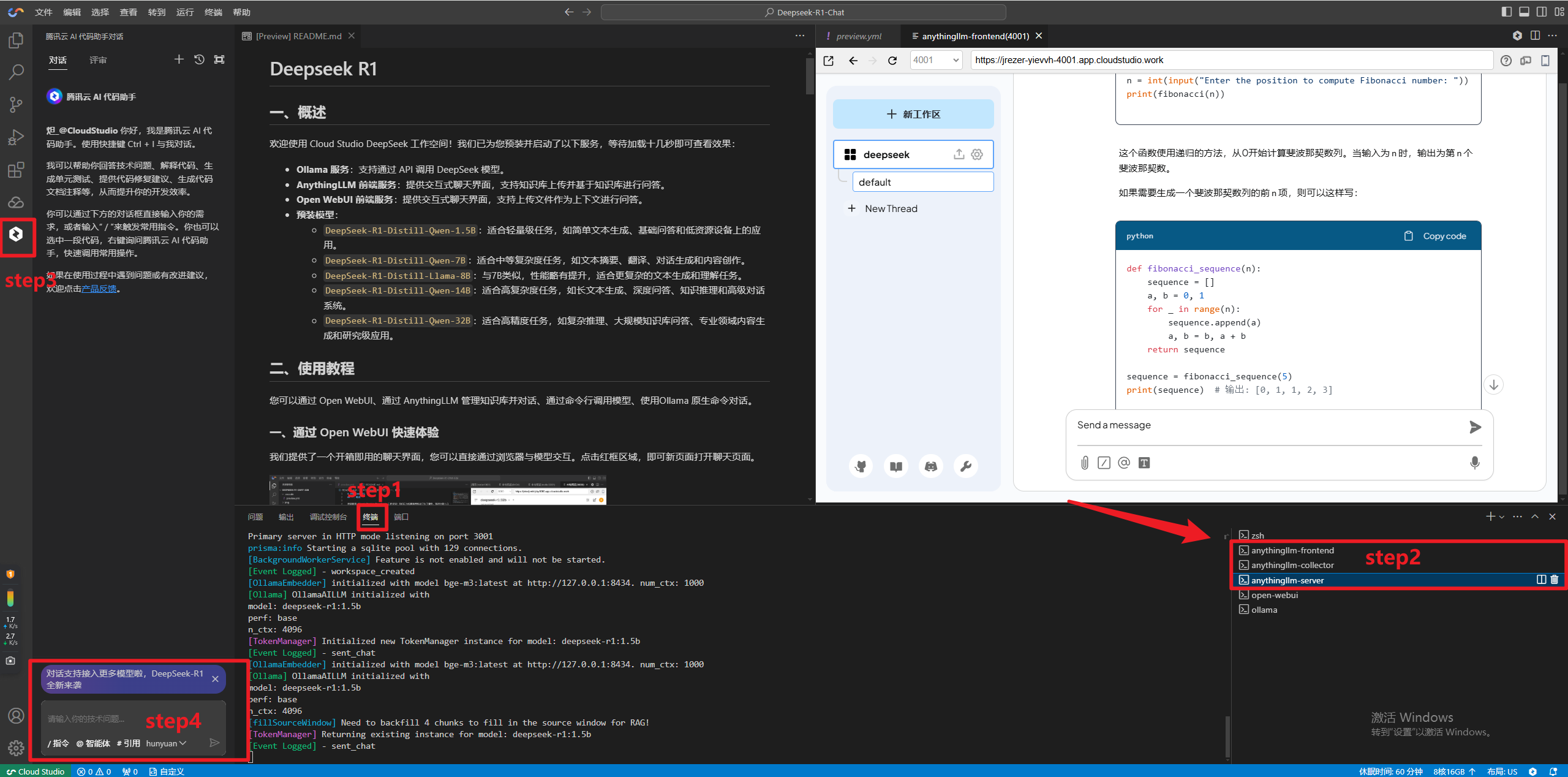Open README preview editor more actions
Viewport: 1568px width, 777px height.
click(800, 36)
